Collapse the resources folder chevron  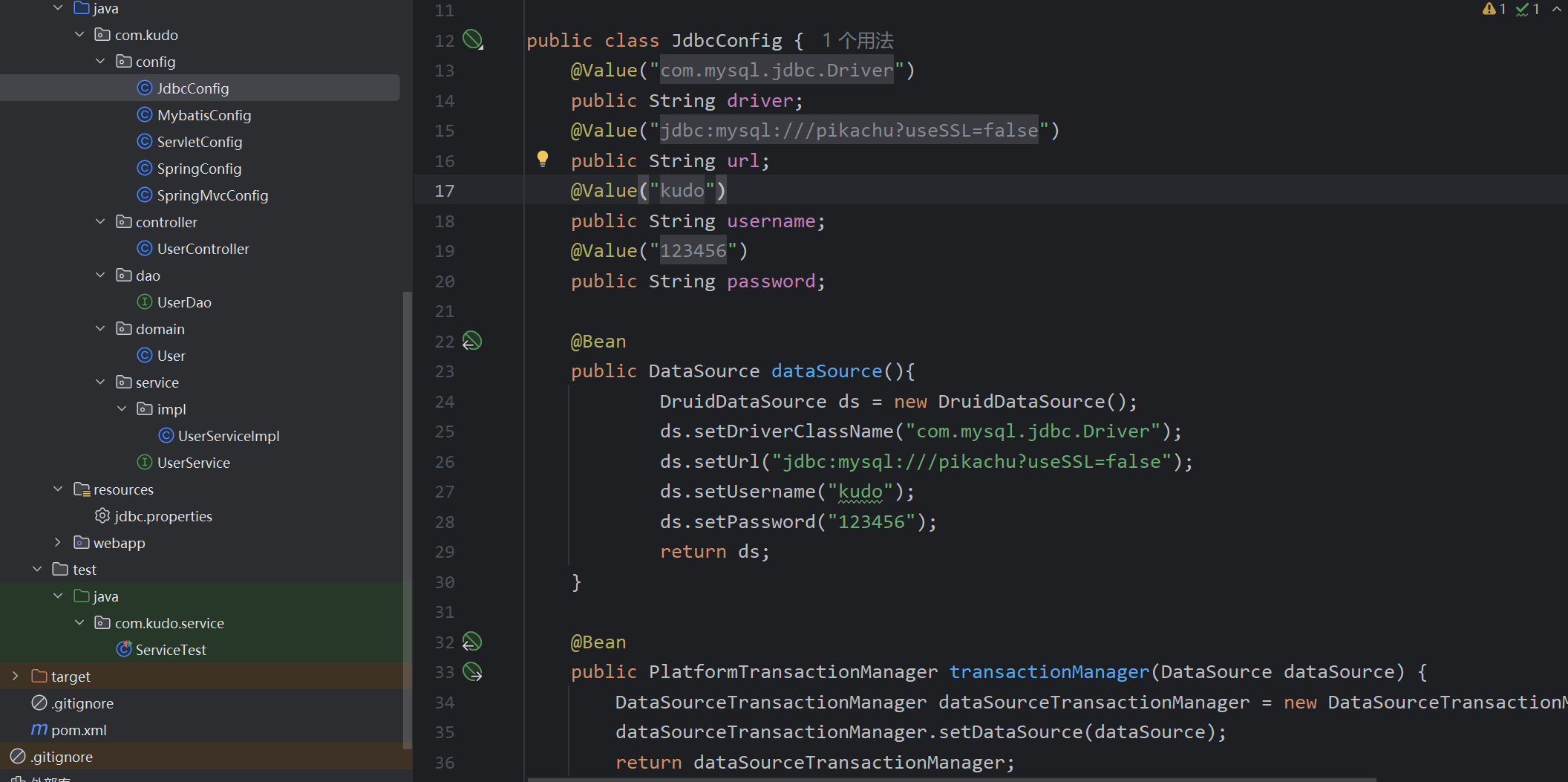[x=58, y=489]
